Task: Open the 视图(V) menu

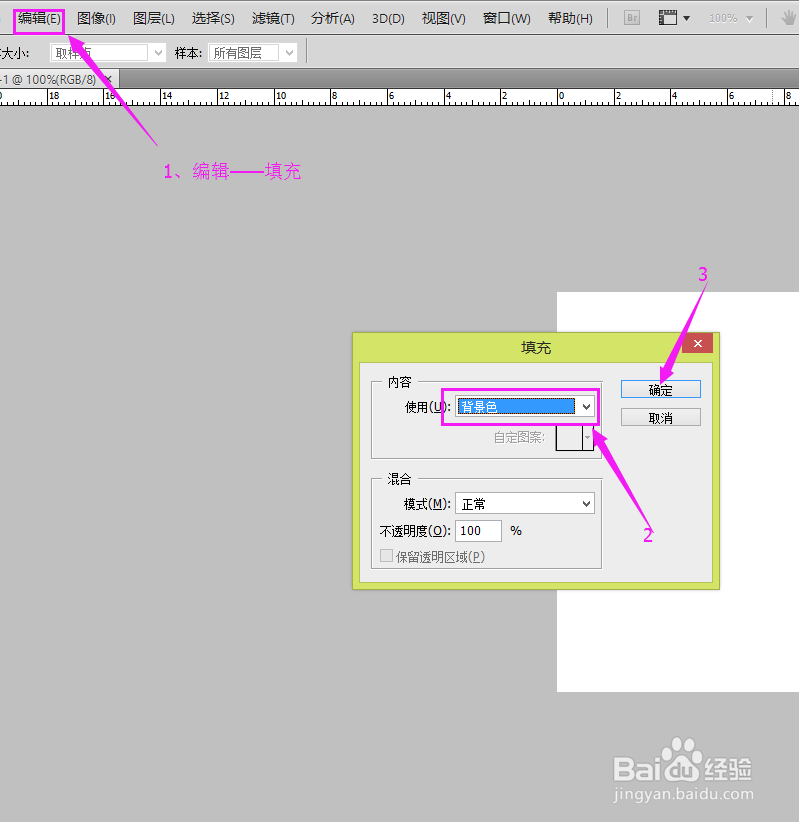Action: pos(444,19)
